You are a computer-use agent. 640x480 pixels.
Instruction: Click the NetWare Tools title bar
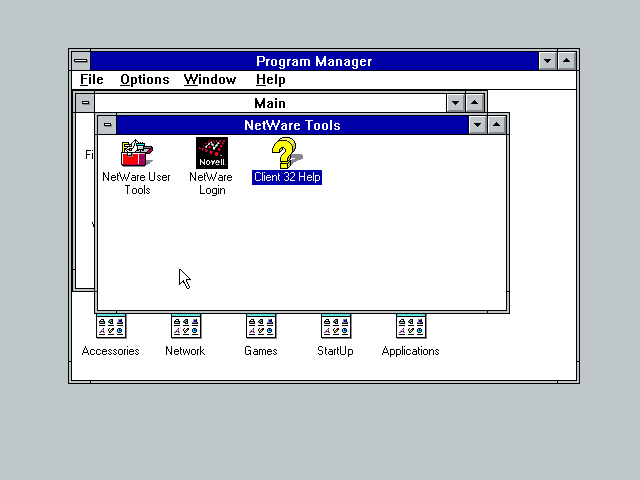coord(292,125)
